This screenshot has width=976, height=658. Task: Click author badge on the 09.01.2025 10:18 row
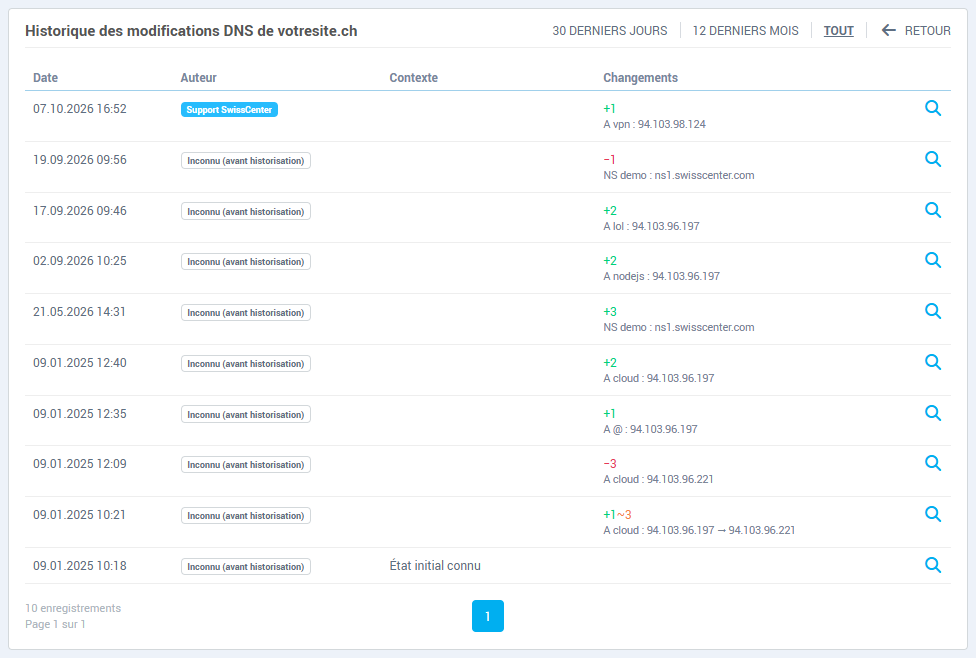[246, 566]
